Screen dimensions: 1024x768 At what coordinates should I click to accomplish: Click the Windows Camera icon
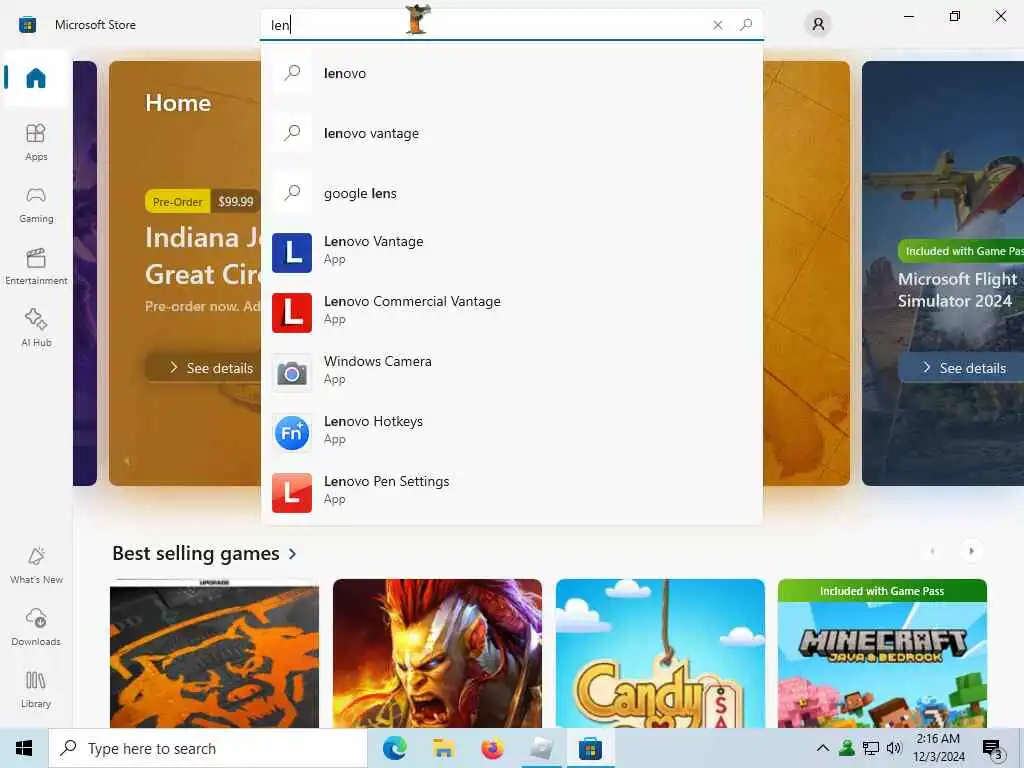coord(292,373)
